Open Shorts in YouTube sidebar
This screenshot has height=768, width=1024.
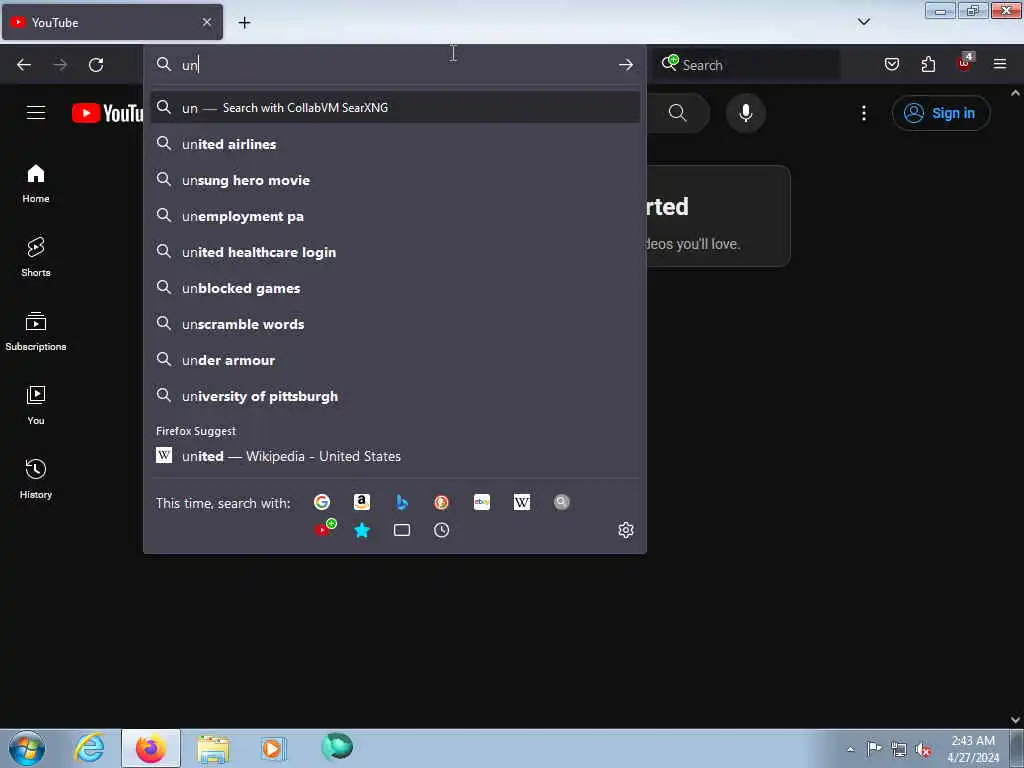click(36, 257)
